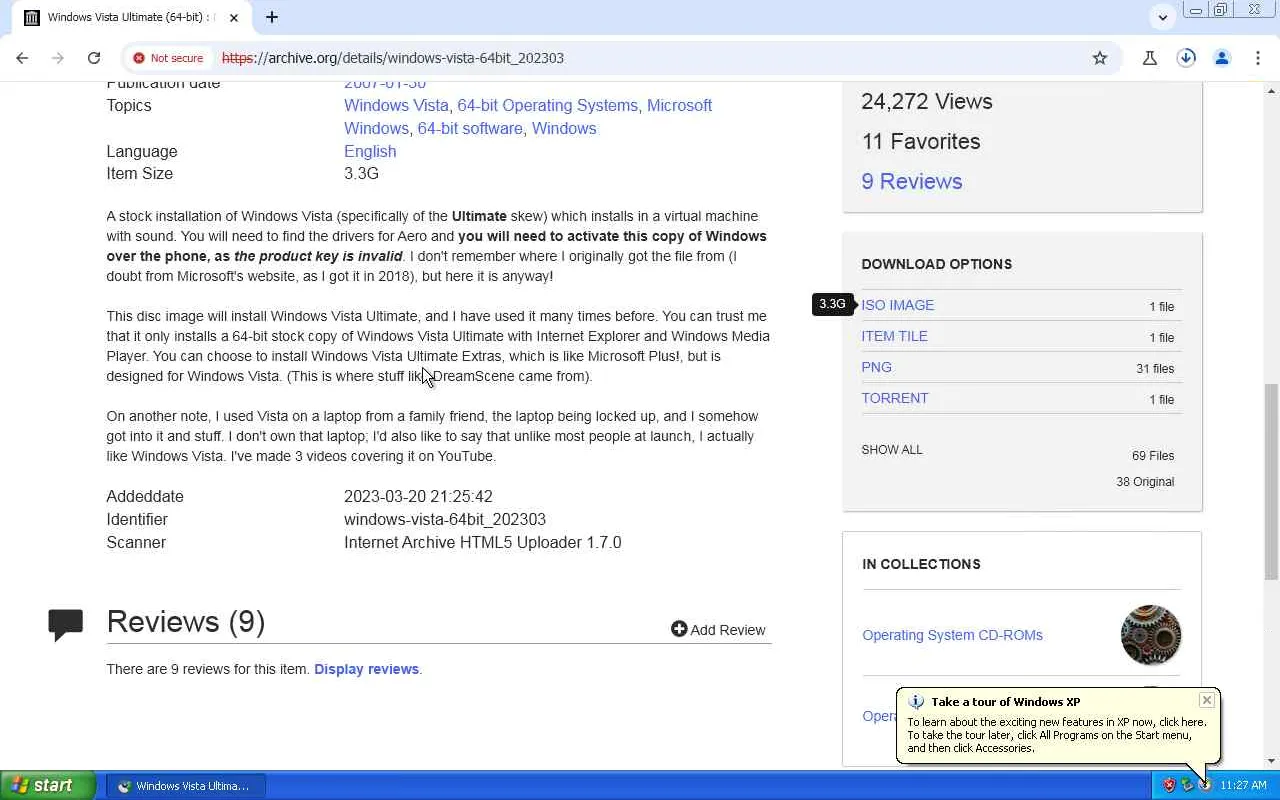This screenshot has height=800, width=1280.
Task: Click the English language link
Action: 370,151
